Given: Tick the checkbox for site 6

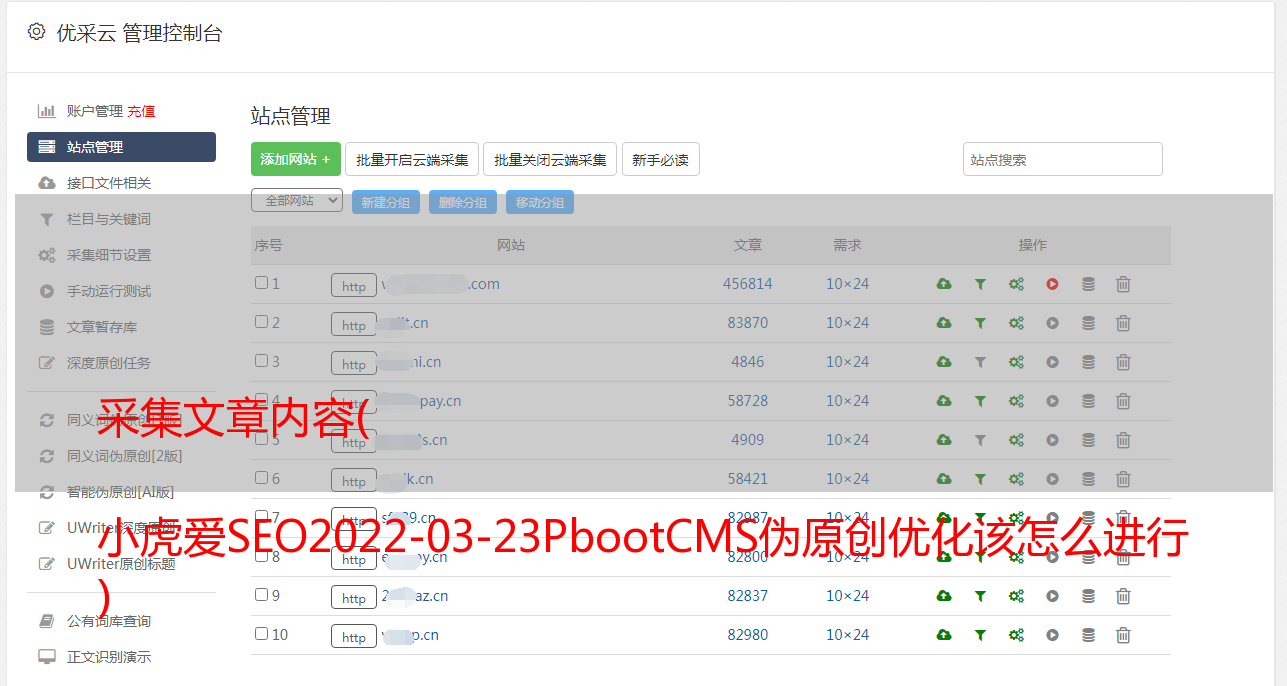Looking at the screenshot, I should (261, 478).
